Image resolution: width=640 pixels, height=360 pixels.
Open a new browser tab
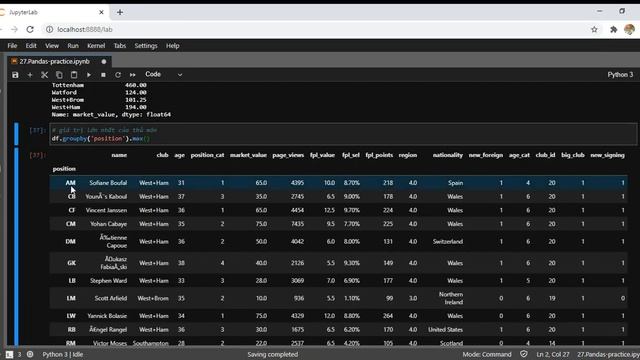[120, 13]
